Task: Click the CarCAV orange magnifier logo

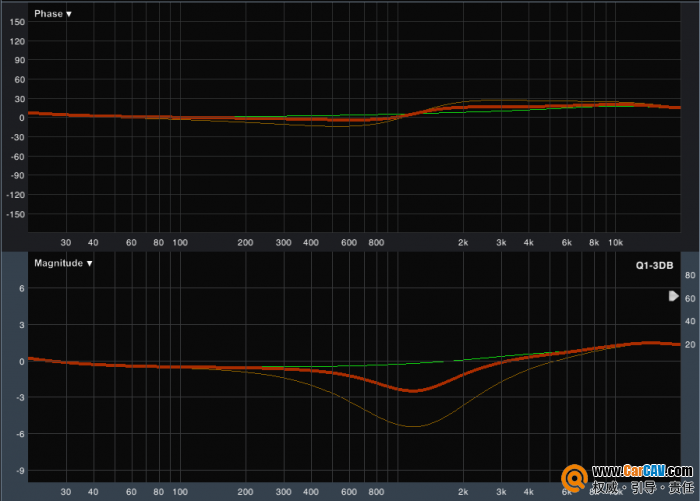Action: tap(575, 478)
